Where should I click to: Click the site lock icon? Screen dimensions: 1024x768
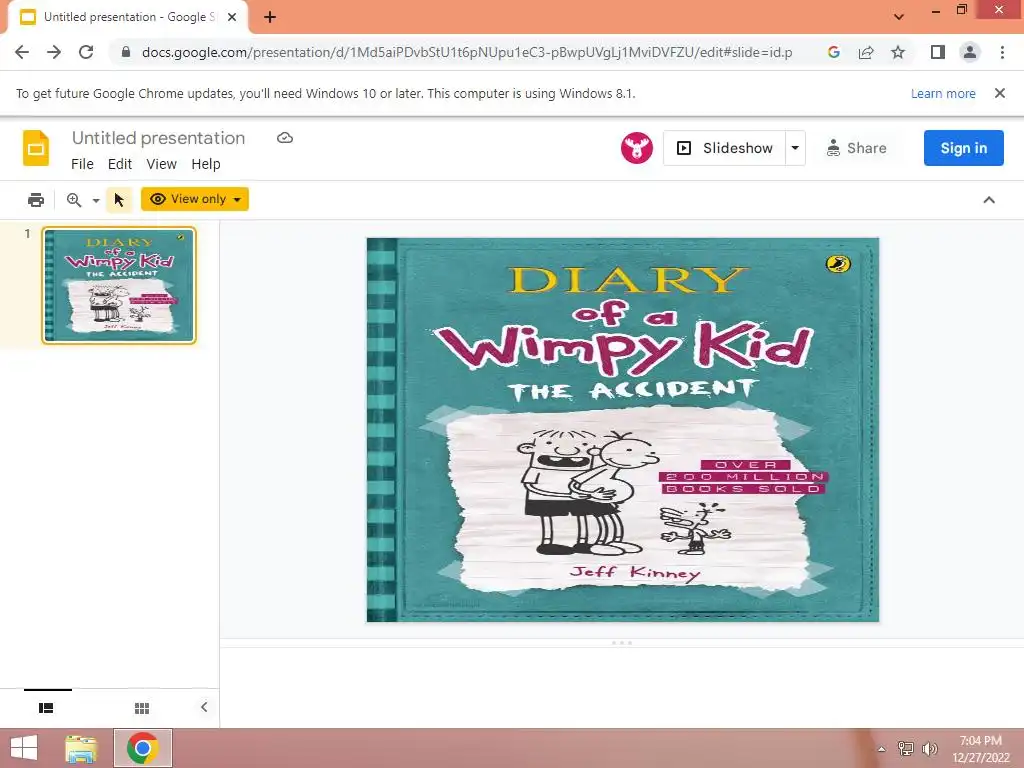pyautogui.click(x=126, y=52)
